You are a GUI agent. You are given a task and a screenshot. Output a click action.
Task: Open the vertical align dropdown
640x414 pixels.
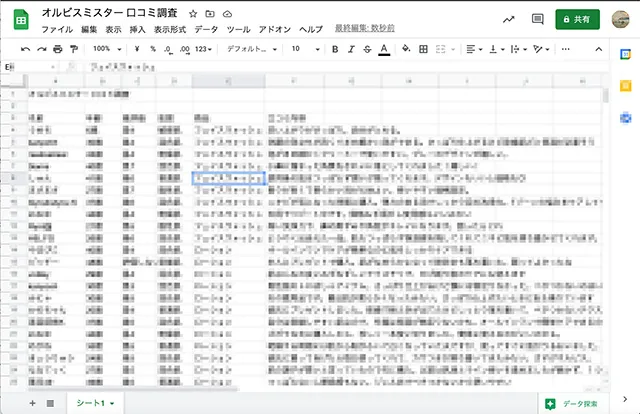(497, 49)
